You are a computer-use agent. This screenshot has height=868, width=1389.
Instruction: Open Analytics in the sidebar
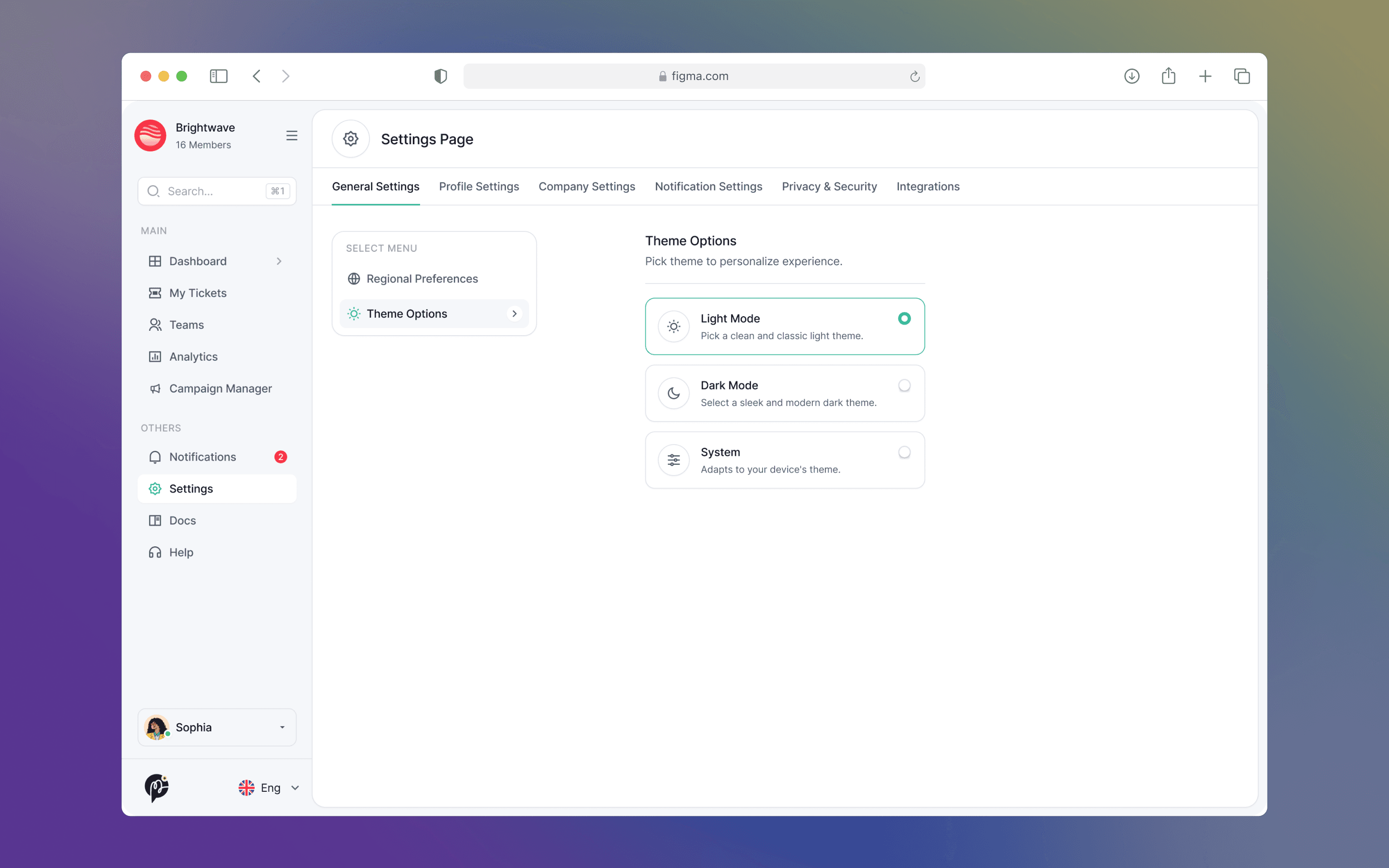pyautogui.click(x=217, y=356)
